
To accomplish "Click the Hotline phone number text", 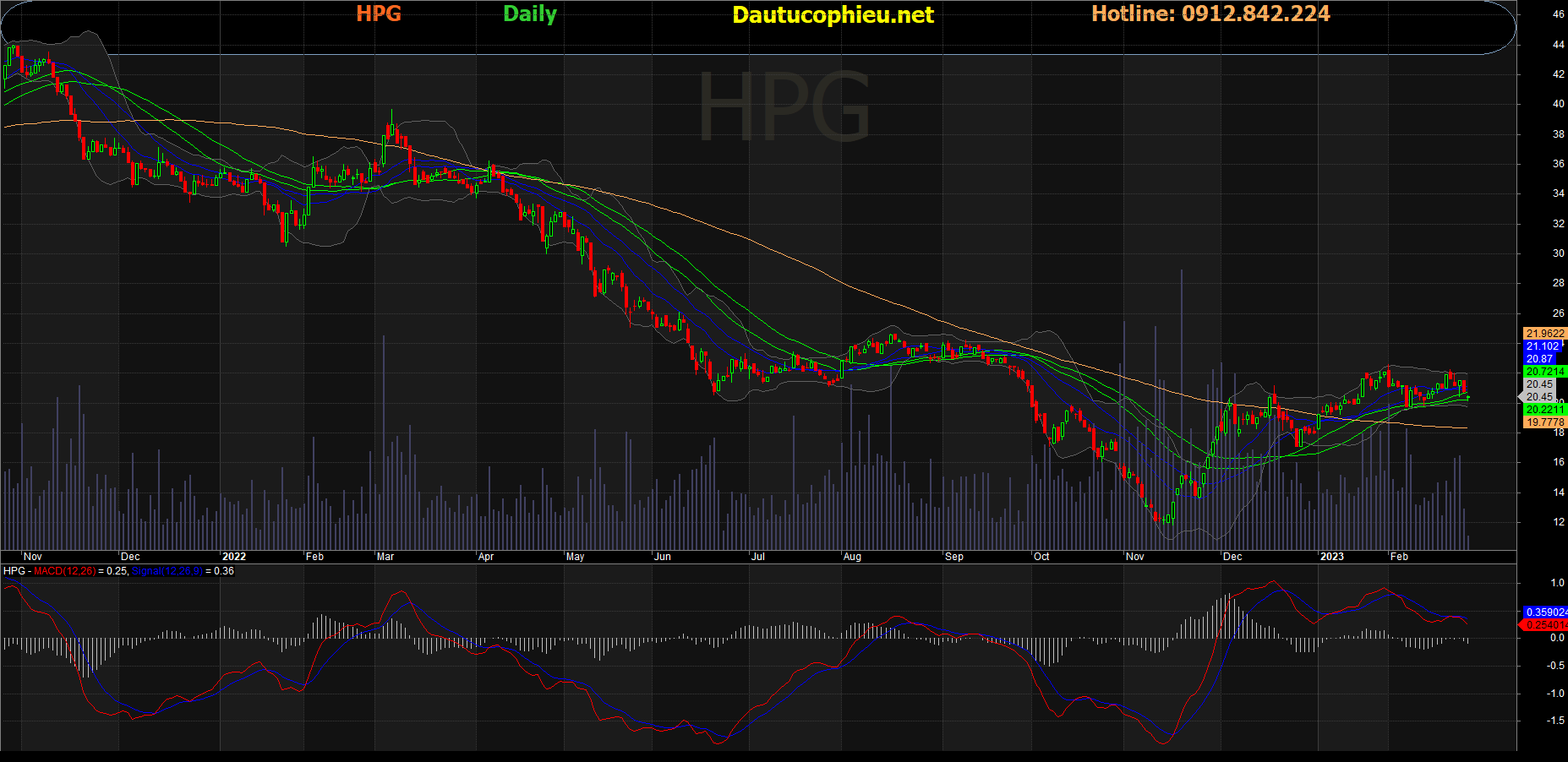I will [1210, 14].
